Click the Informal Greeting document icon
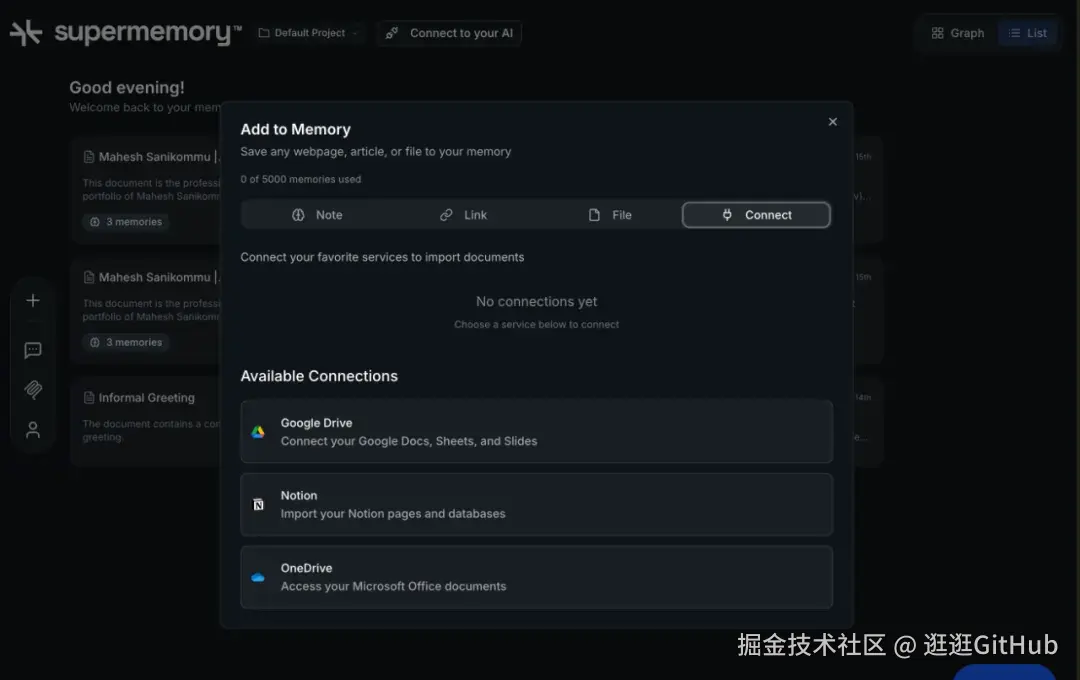The width and height of the screenshot is (1080, 680). 89,398
